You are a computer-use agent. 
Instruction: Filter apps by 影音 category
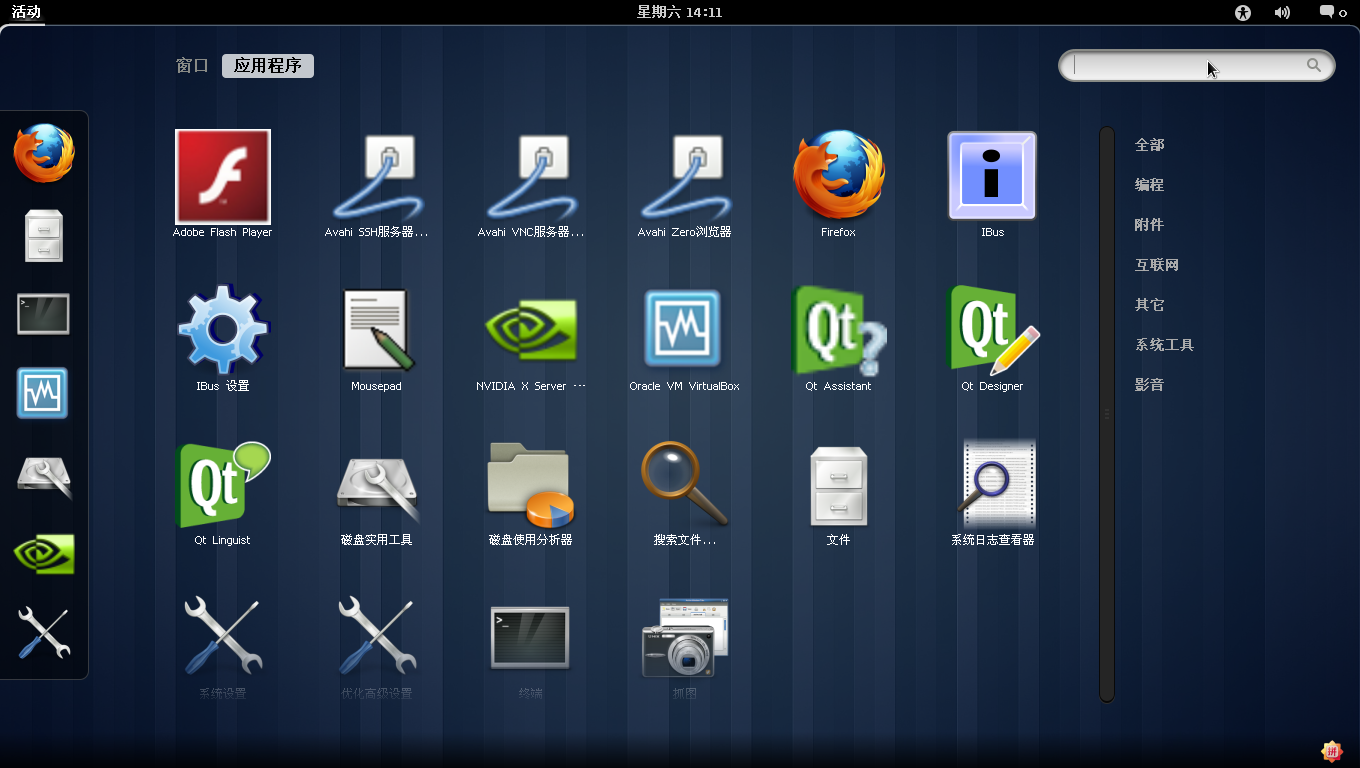(x=1149, y=385)
